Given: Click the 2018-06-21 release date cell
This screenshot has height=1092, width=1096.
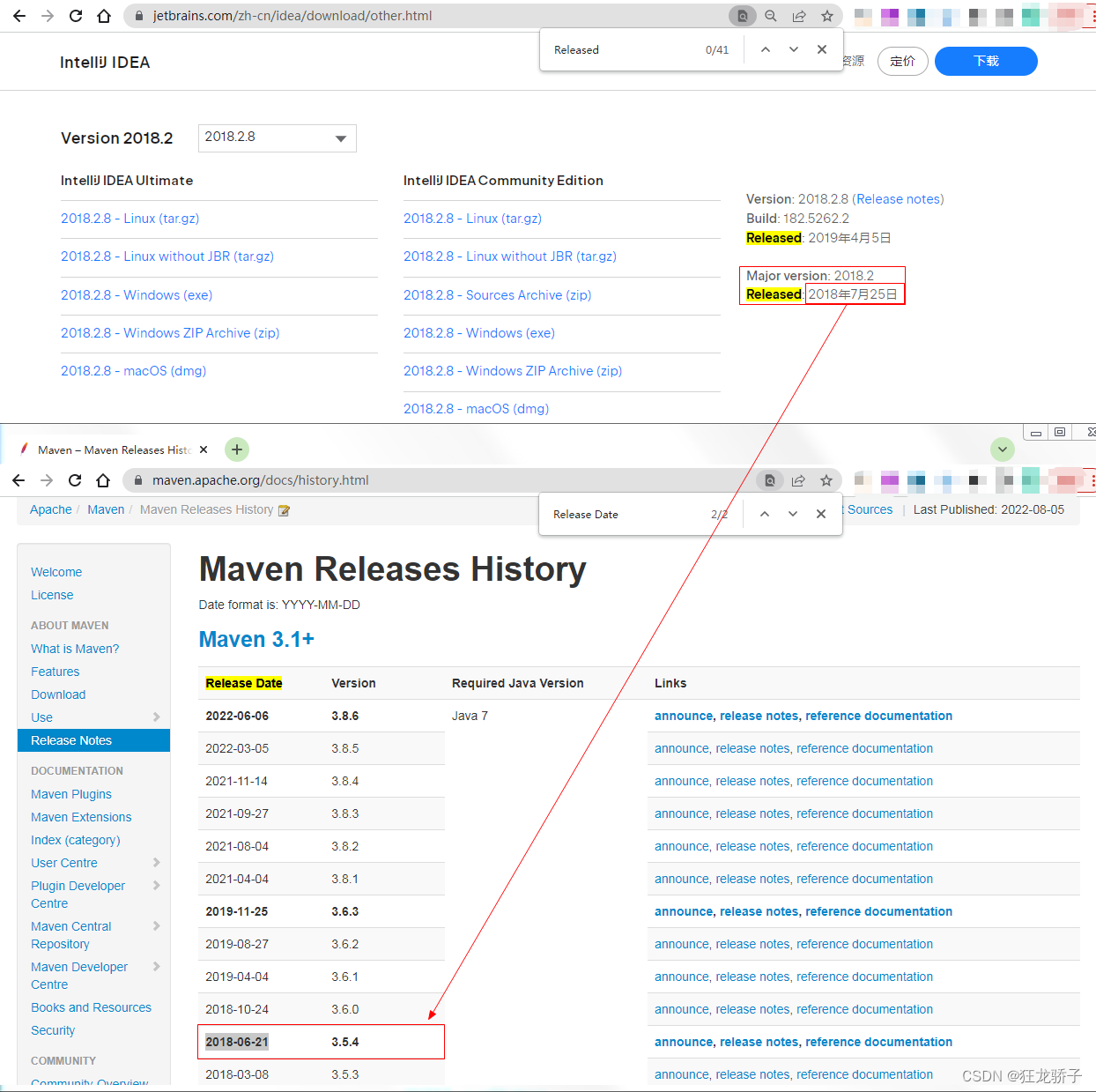Looking at the screenshot, I should tap(237, 1042).
